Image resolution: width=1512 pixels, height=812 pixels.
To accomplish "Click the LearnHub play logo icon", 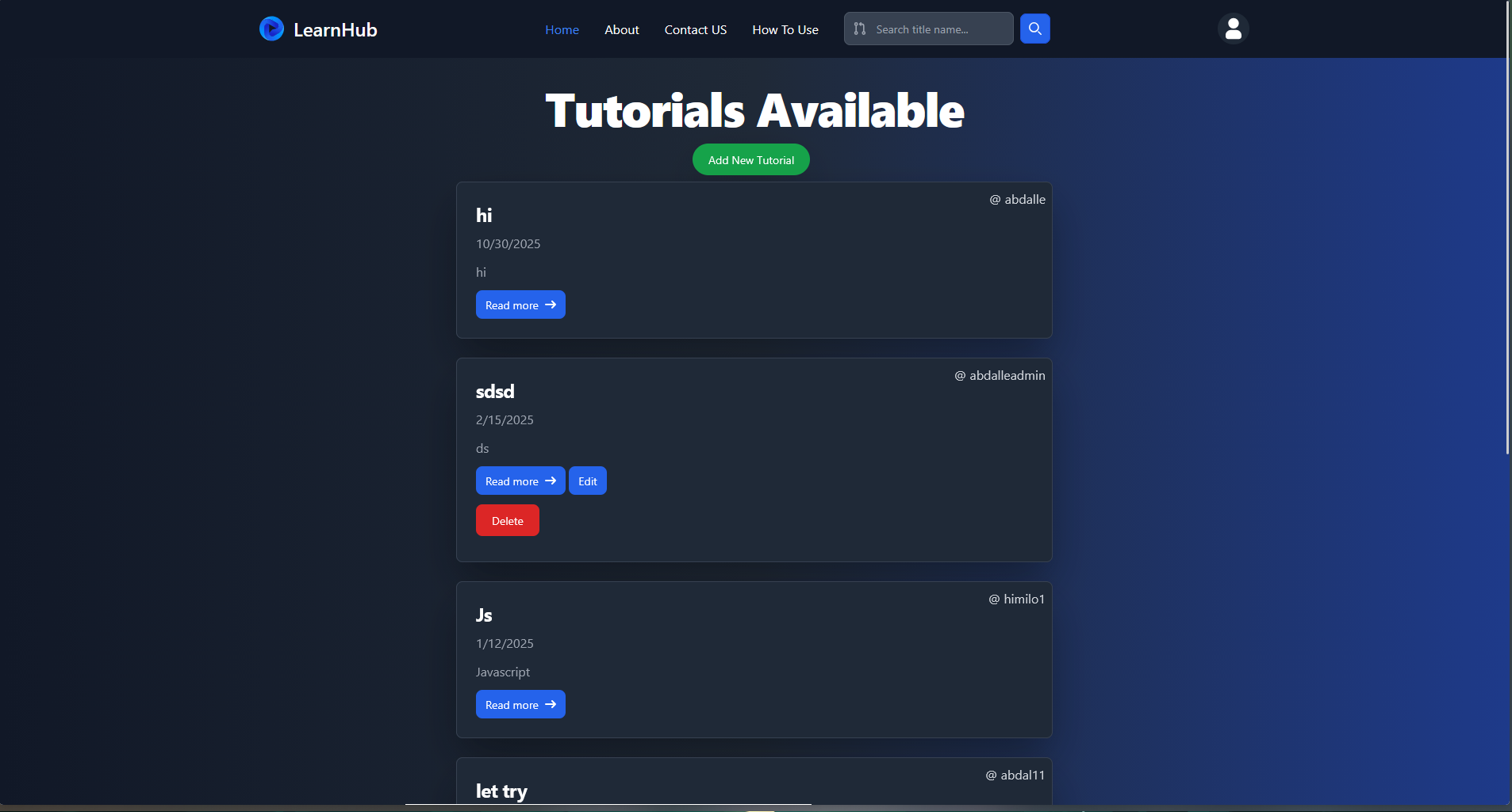I will pyautogui.click(x=272, y=29).
